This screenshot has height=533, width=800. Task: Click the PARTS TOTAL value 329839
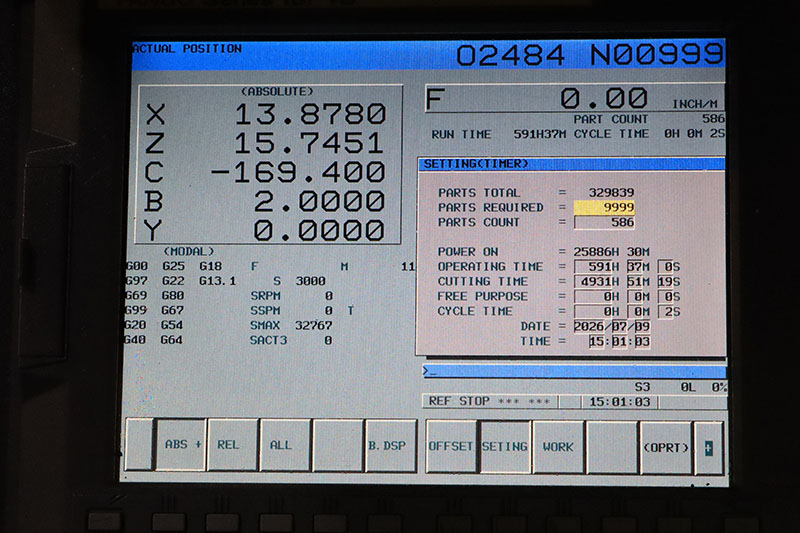[x=611, y=192]
